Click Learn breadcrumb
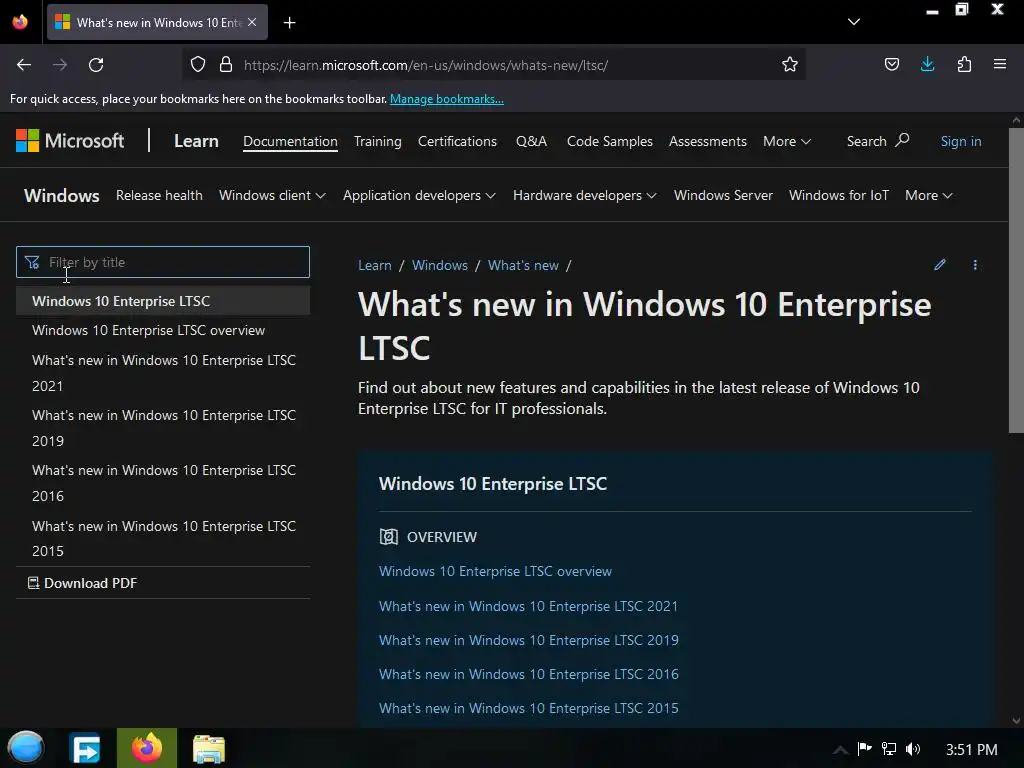The width and height of the screenshot is (1024, 768). 375,265
